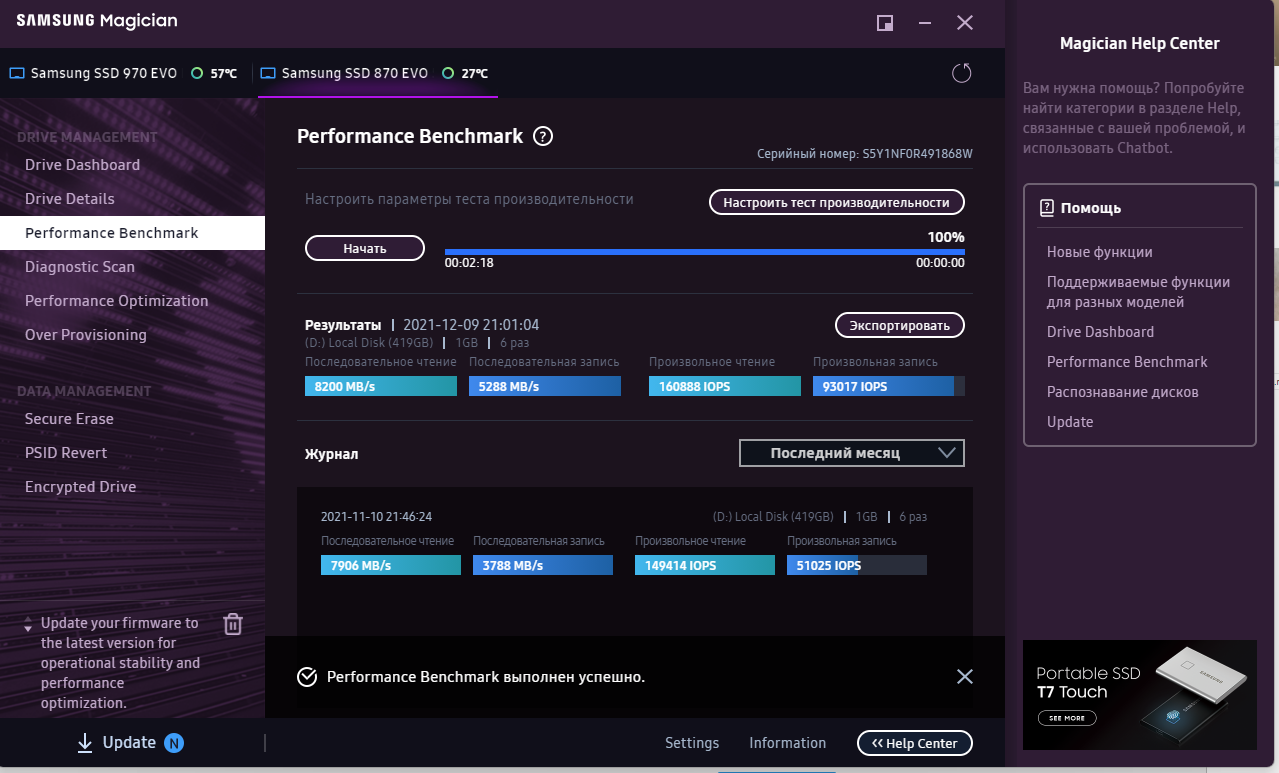Screen dimensions: 1279x773
Task: Open Drive Details in sidebar
Action: pos(70,199)
